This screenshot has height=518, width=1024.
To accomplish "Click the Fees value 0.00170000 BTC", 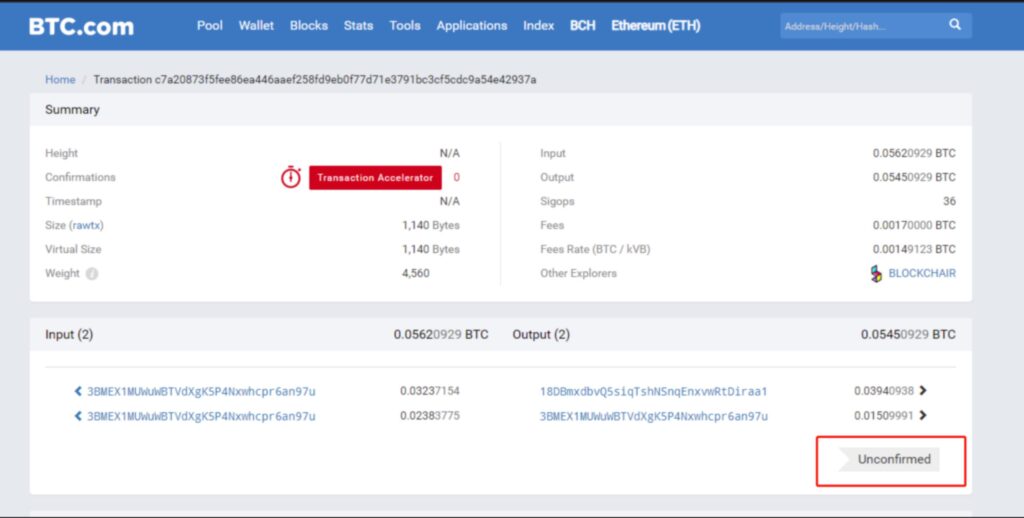I will point(914,225).
